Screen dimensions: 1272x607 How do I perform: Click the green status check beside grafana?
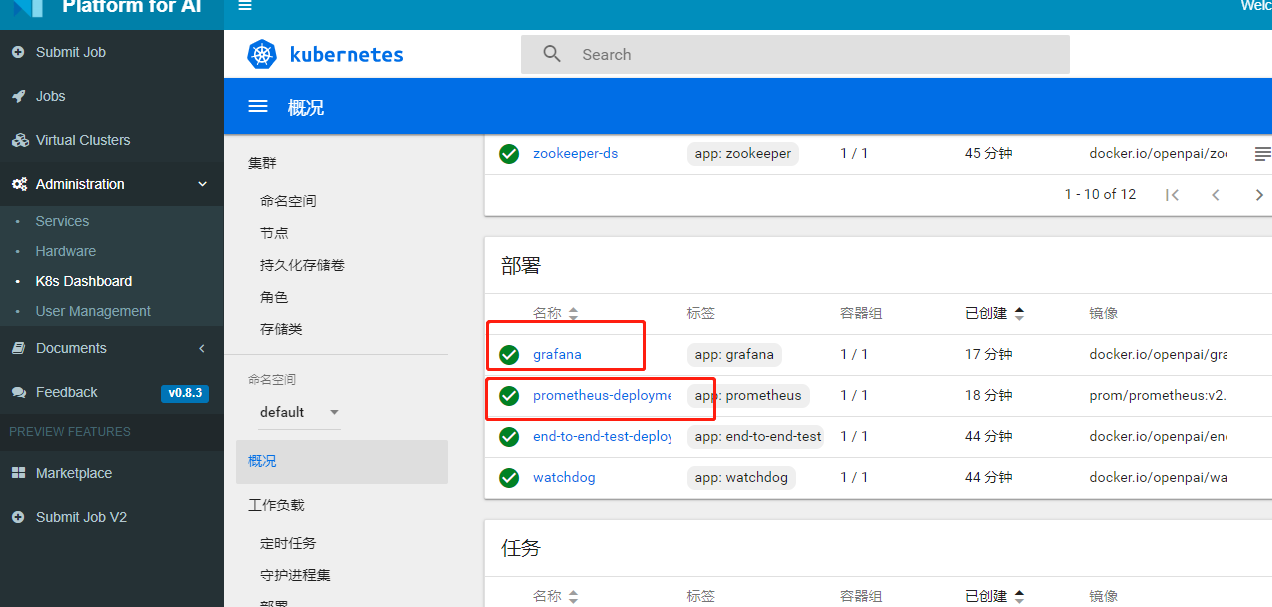[x=509, y=354]
